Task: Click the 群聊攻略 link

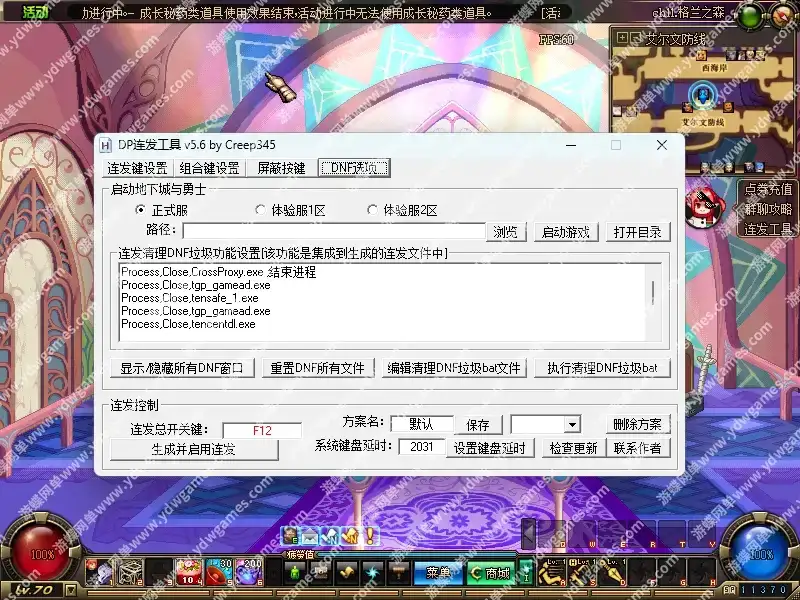Action: pyautogui.click(x=768, y=209)
